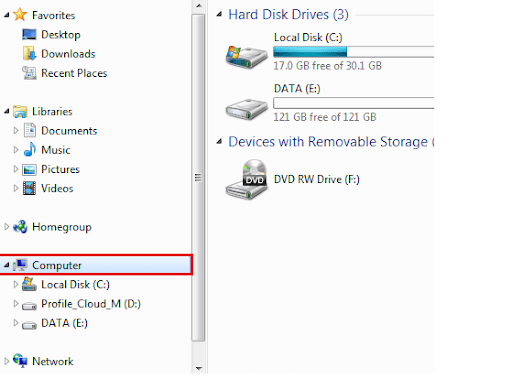Click '17.0 GB free of 30.1 GB' text
Viewport: 512px width, 390px height.
327,66
